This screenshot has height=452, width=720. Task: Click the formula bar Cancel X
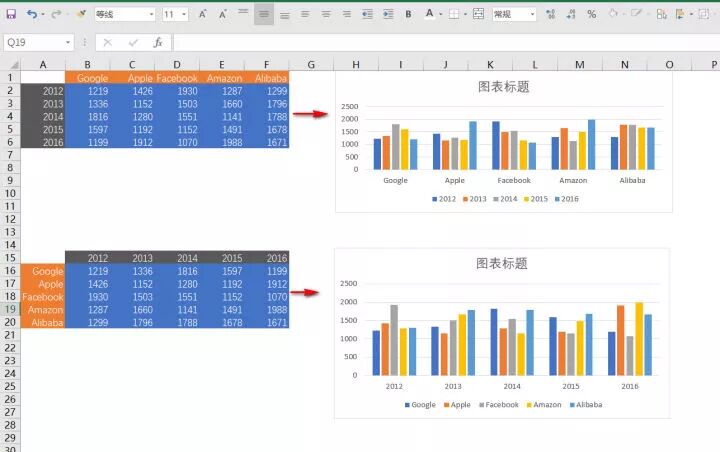click(x=107, y=43)
